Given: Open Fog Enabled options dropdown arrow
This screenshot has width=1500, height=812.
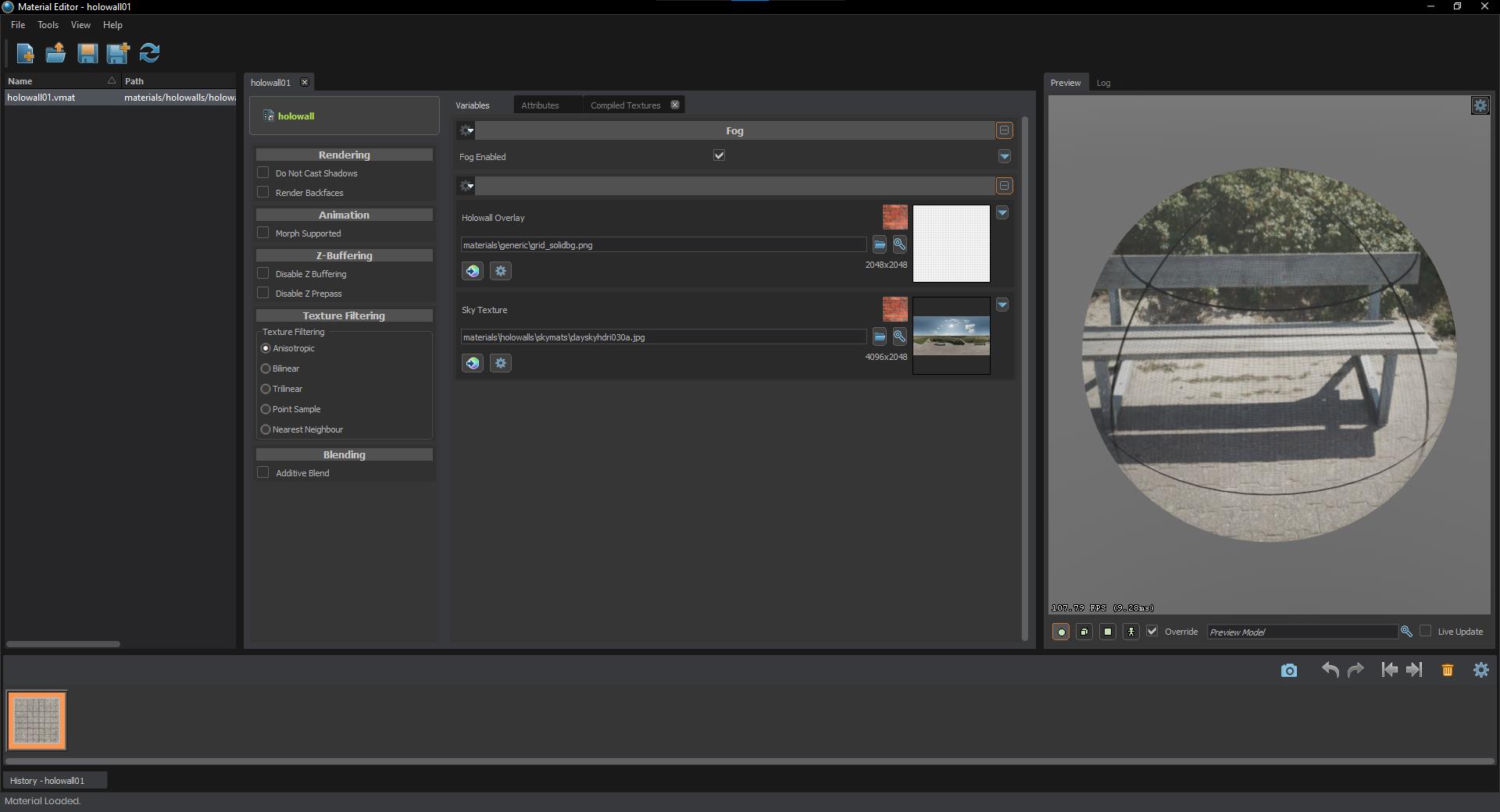Looking at the screenshot, I should 1004,156.
